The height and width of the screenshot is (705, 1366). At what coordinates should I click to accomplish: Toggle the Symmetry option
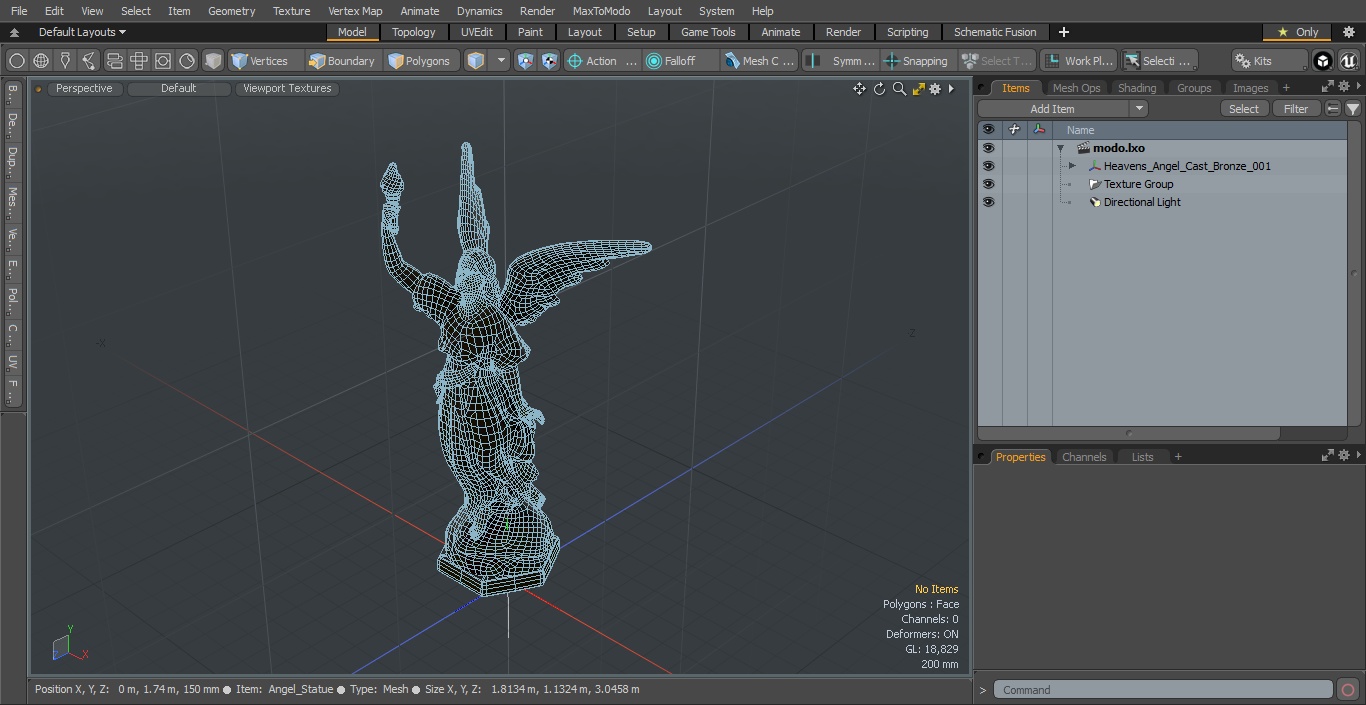(x=842, y=61)
